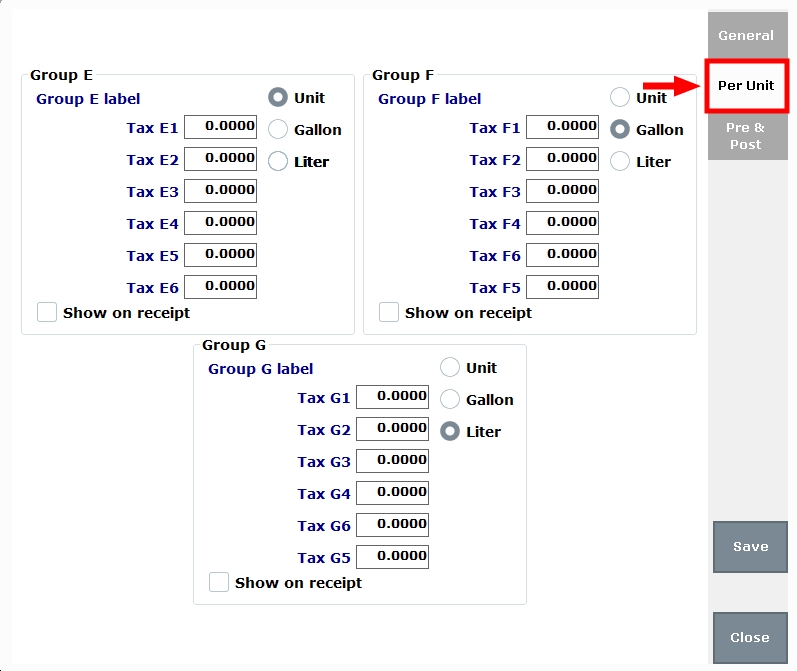
Task: Click the Save button
Action: (750, 547)
